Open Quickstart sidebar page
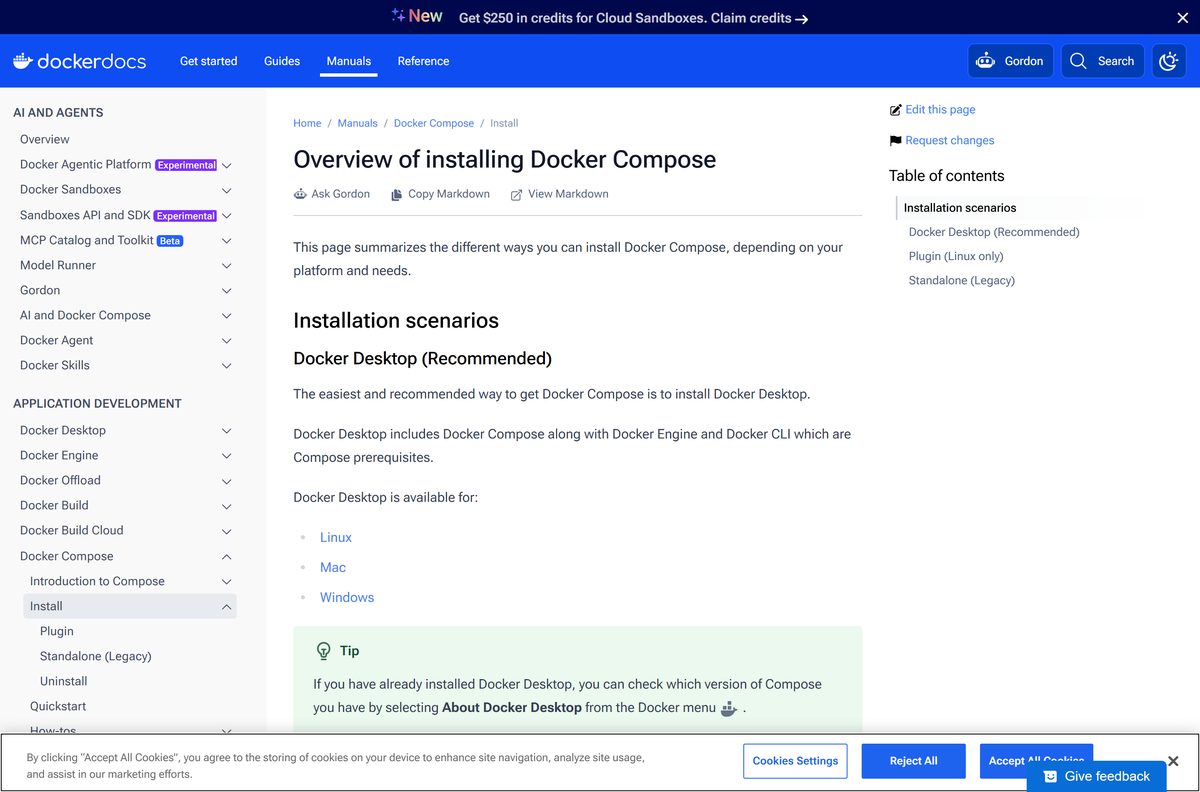This screenshot has width=1200, height=792. pyautogui.click(x=58, y=706)
